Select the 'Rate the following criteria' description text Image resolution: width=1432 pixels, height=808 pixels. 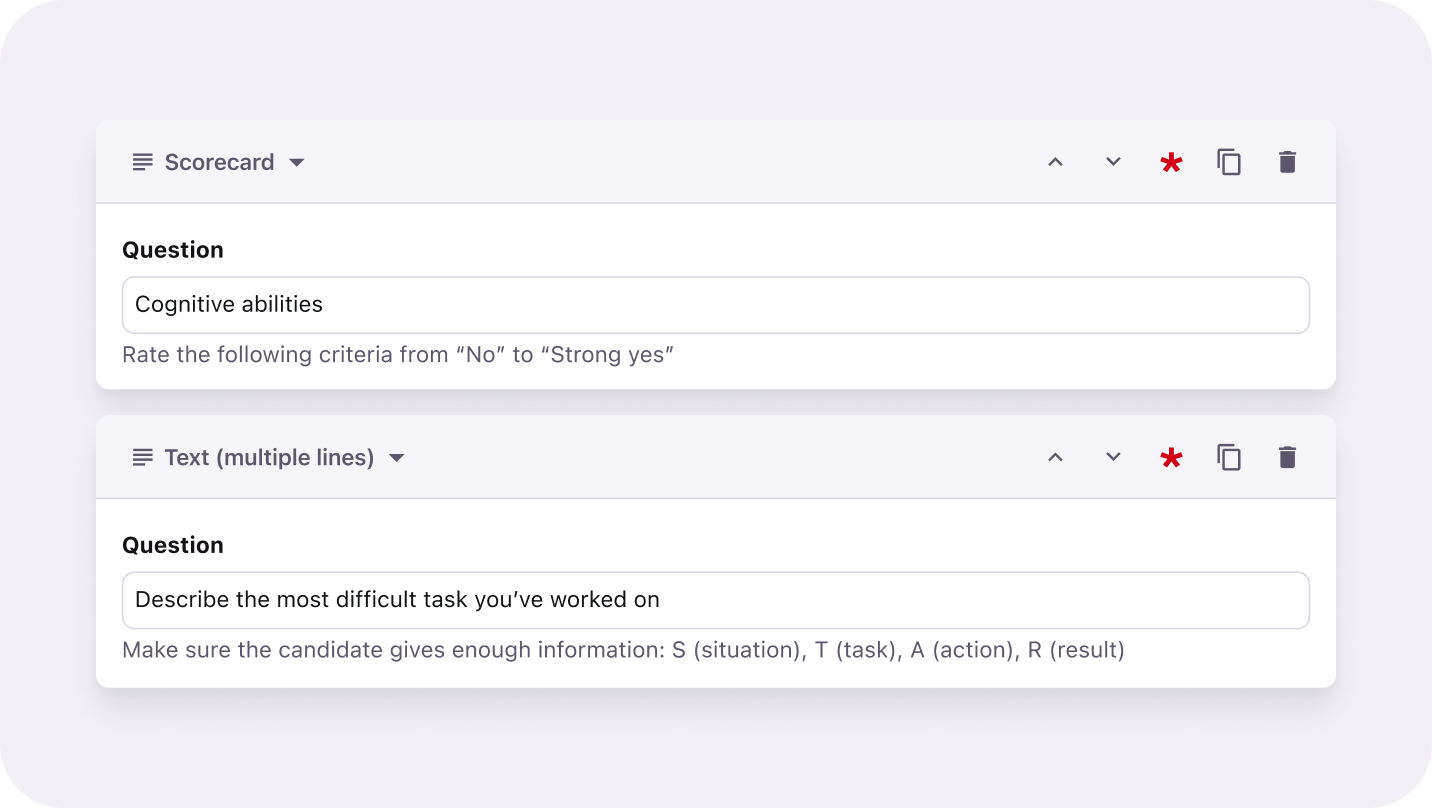[398, 355]
